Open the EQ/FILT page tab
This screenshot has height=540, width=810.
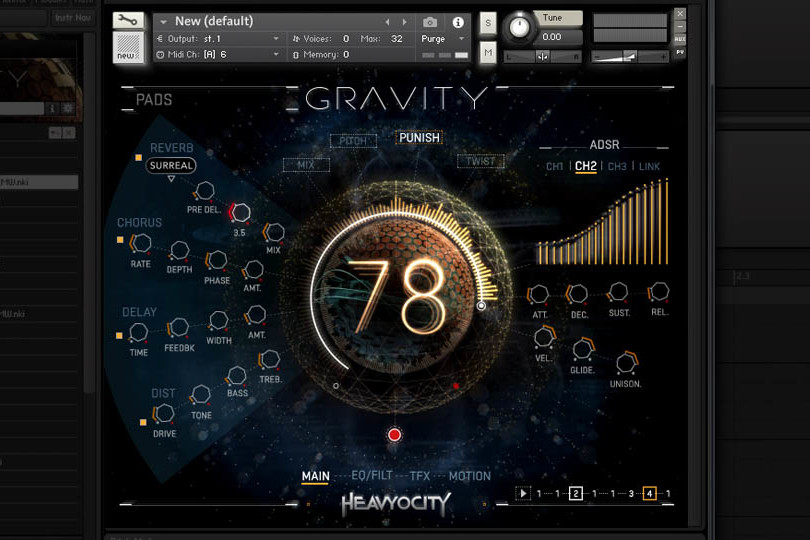[x=371, y=476]
